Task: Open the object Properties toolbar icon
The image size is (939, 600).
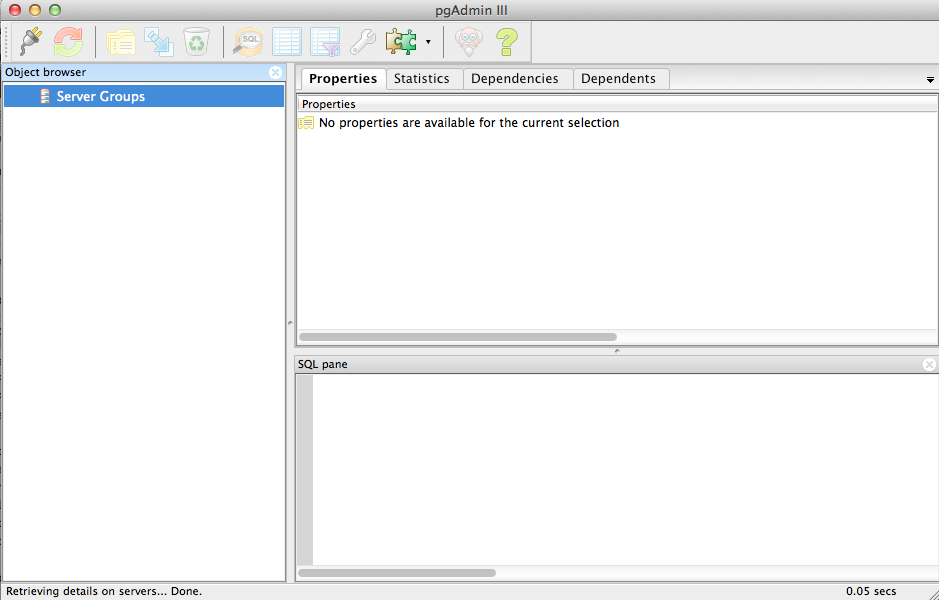Action: click(x=121, y=42)
